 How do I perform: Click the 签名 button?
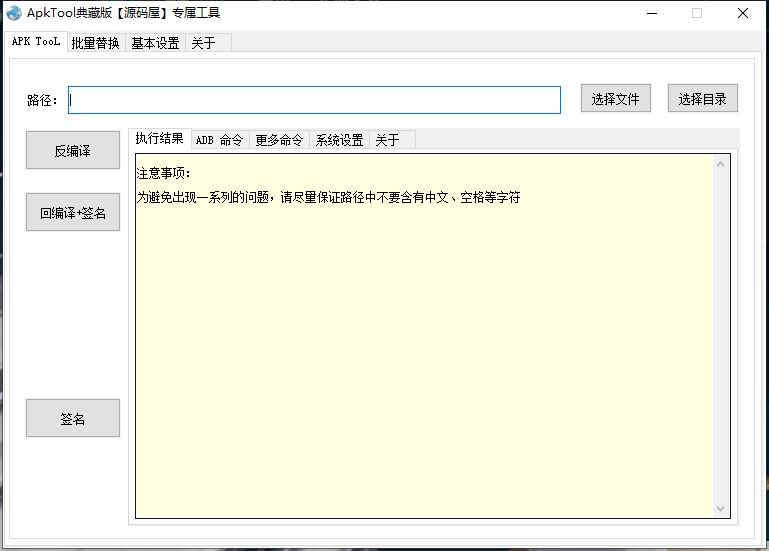click(73, 418)
